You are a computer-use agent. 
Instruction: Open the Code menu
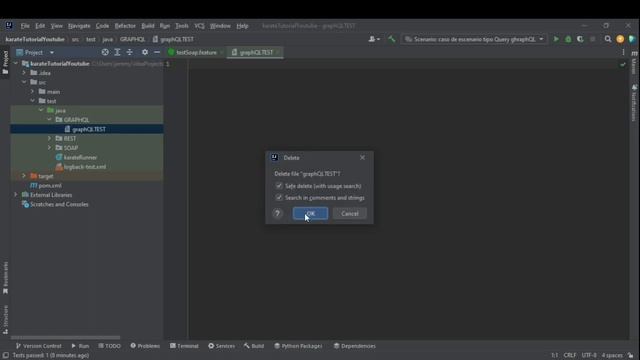(102, 26)
